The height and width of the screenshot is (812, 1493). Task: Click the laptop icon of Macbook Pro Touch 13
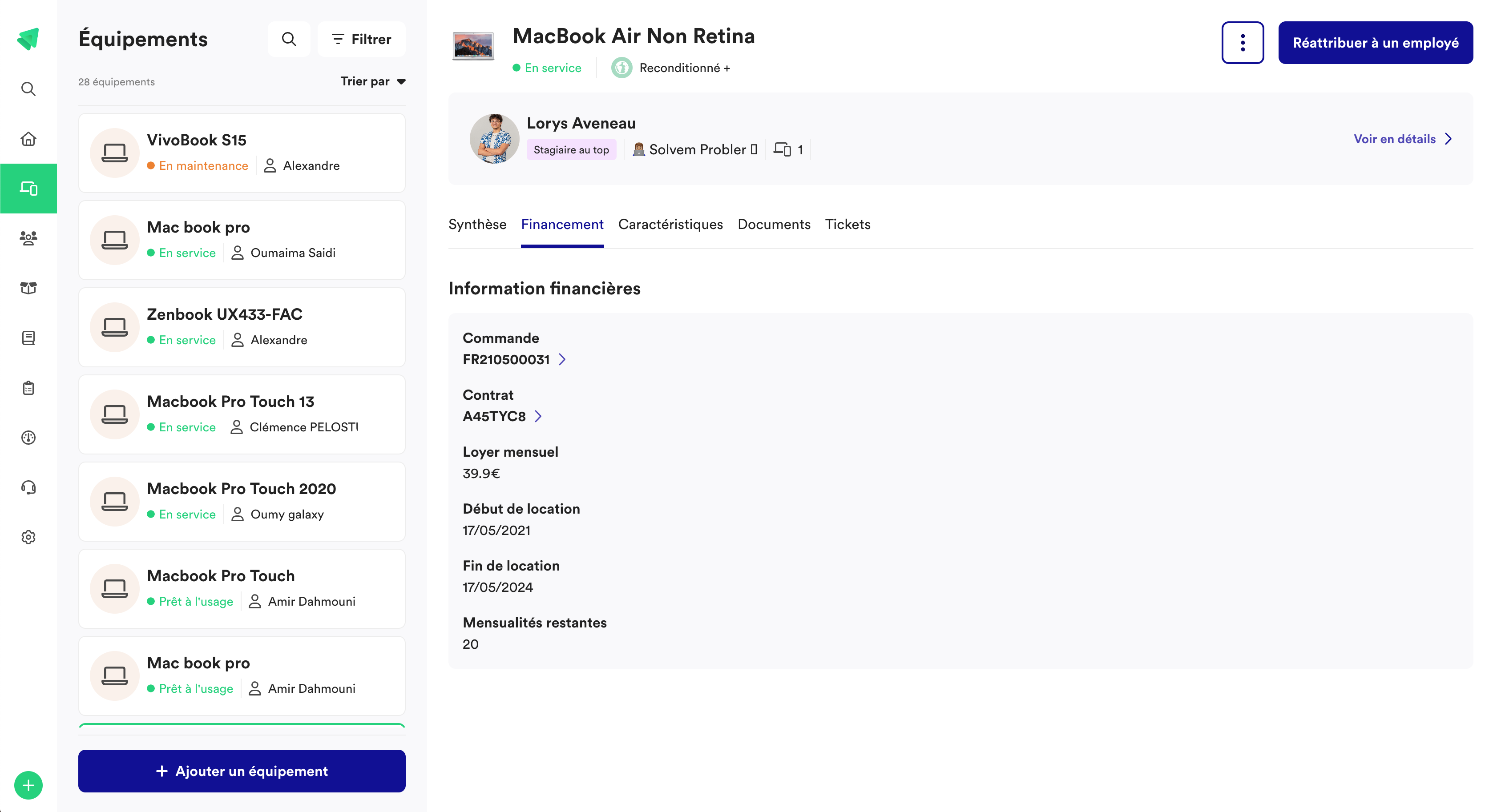[x=114, y=414]
